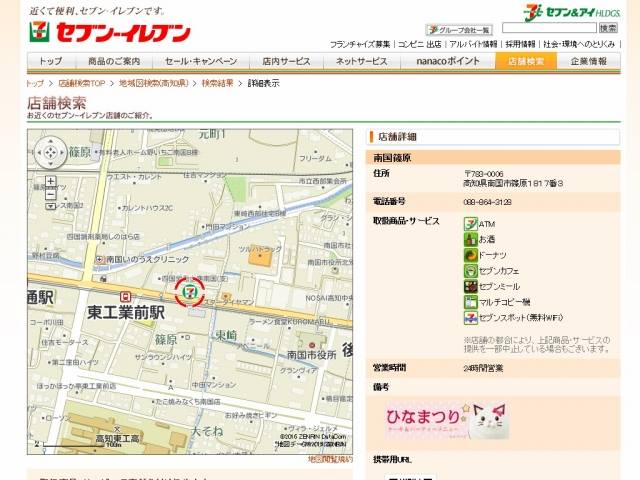Open the 採用情報 link

point(520,44)
